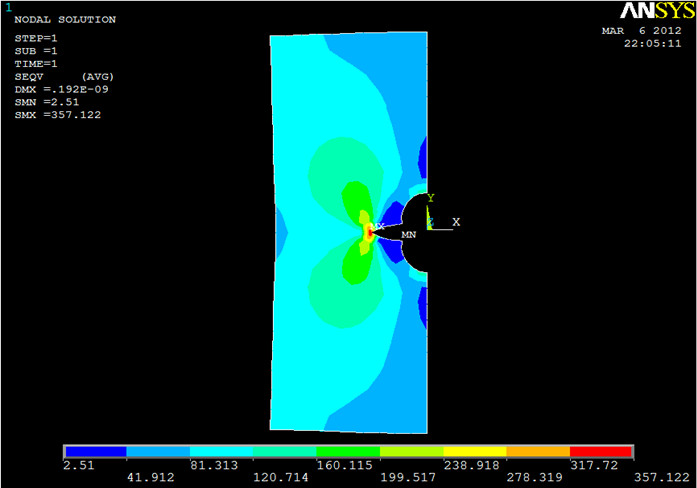Click the 'SUB =1' text

(36, 51)
